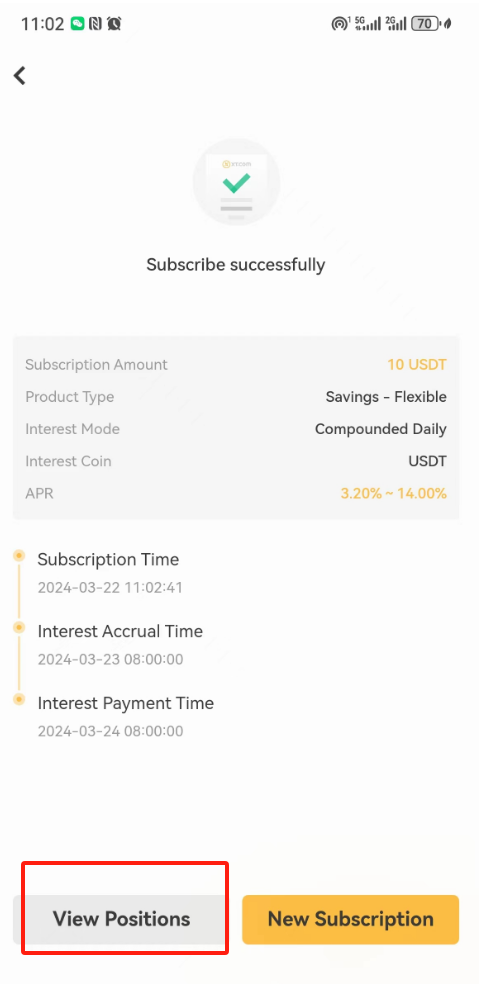Screen dimensions: 489x984
Task: Tap the 10 USDT subscription amount
Action: pos(417,365)
